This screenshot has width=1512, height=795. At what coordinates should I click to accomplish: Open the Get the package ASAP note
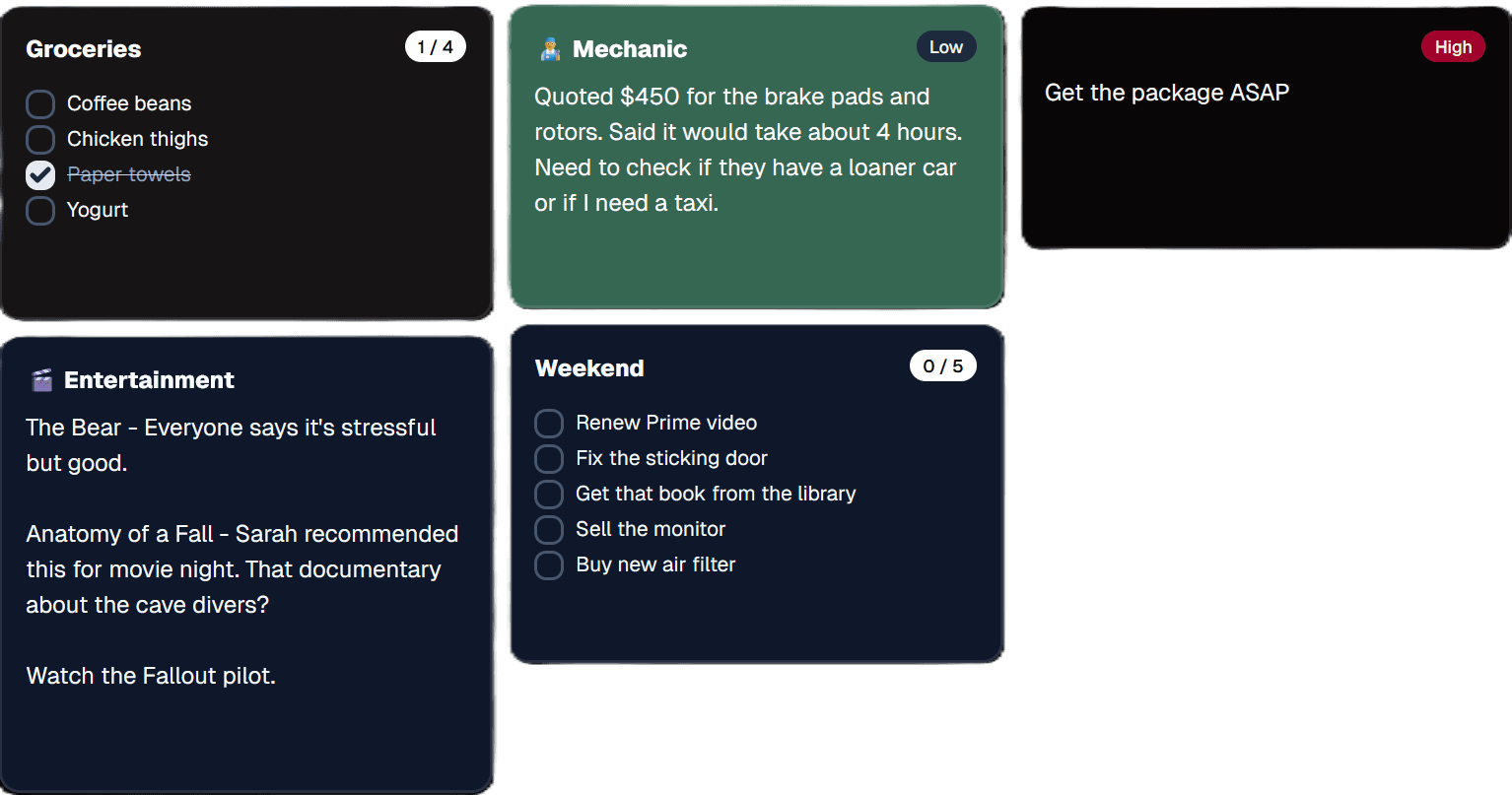[x=1166, y=93]
